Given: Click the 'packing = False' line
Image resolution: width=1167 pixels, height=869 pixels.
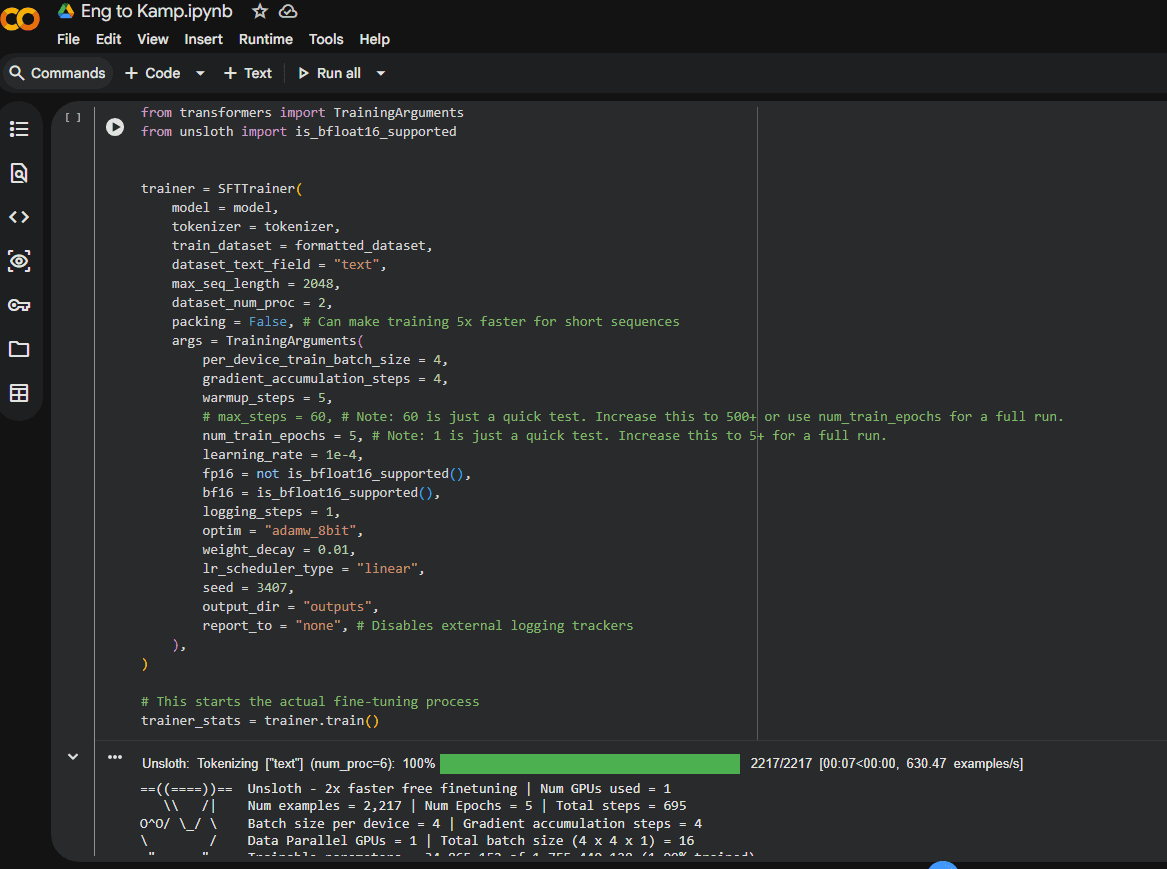Looking at the screenshot, I should pyautogui.click(x=425, y=321).
